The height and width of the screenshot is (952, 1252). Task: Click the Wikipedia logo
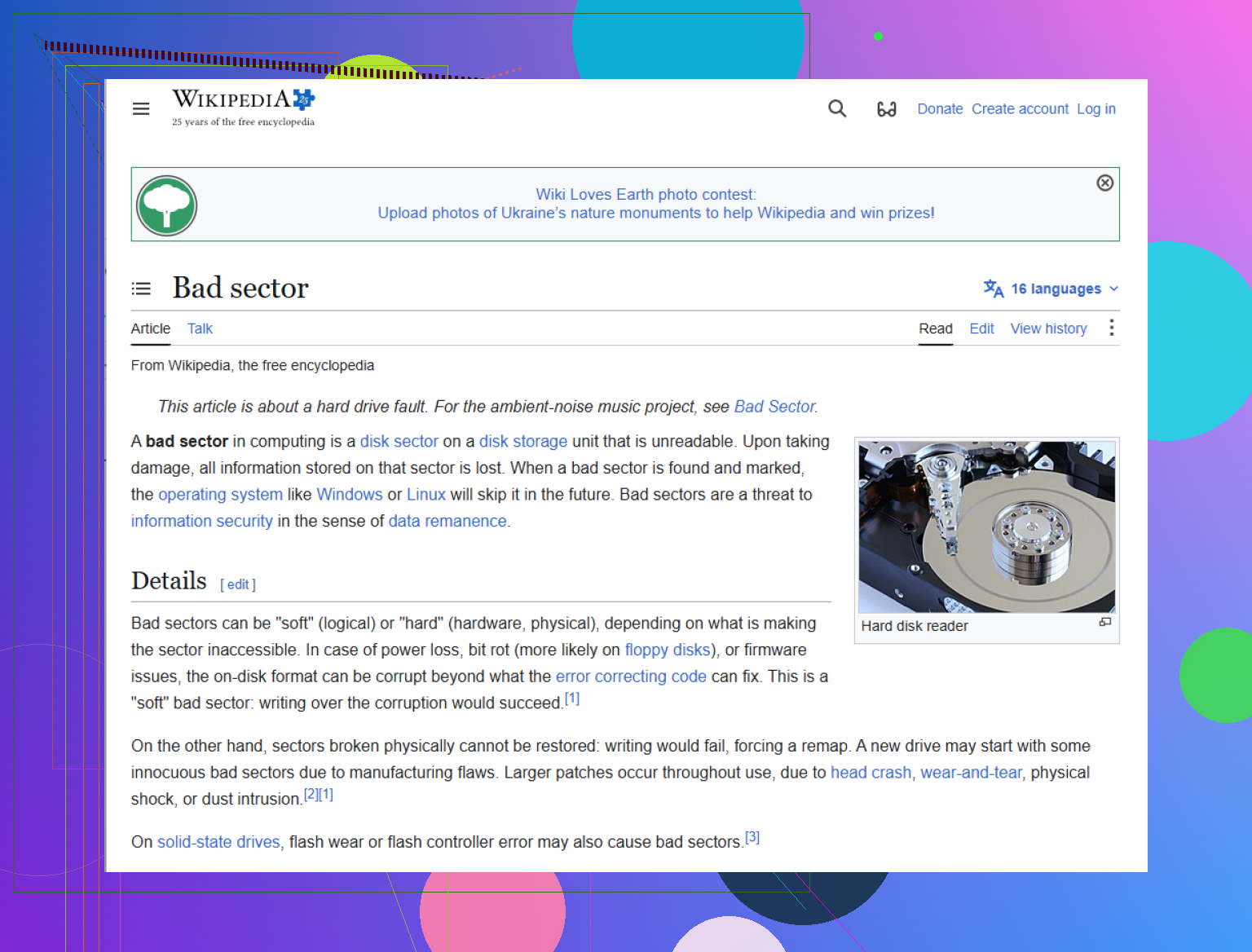coord(243,108)
